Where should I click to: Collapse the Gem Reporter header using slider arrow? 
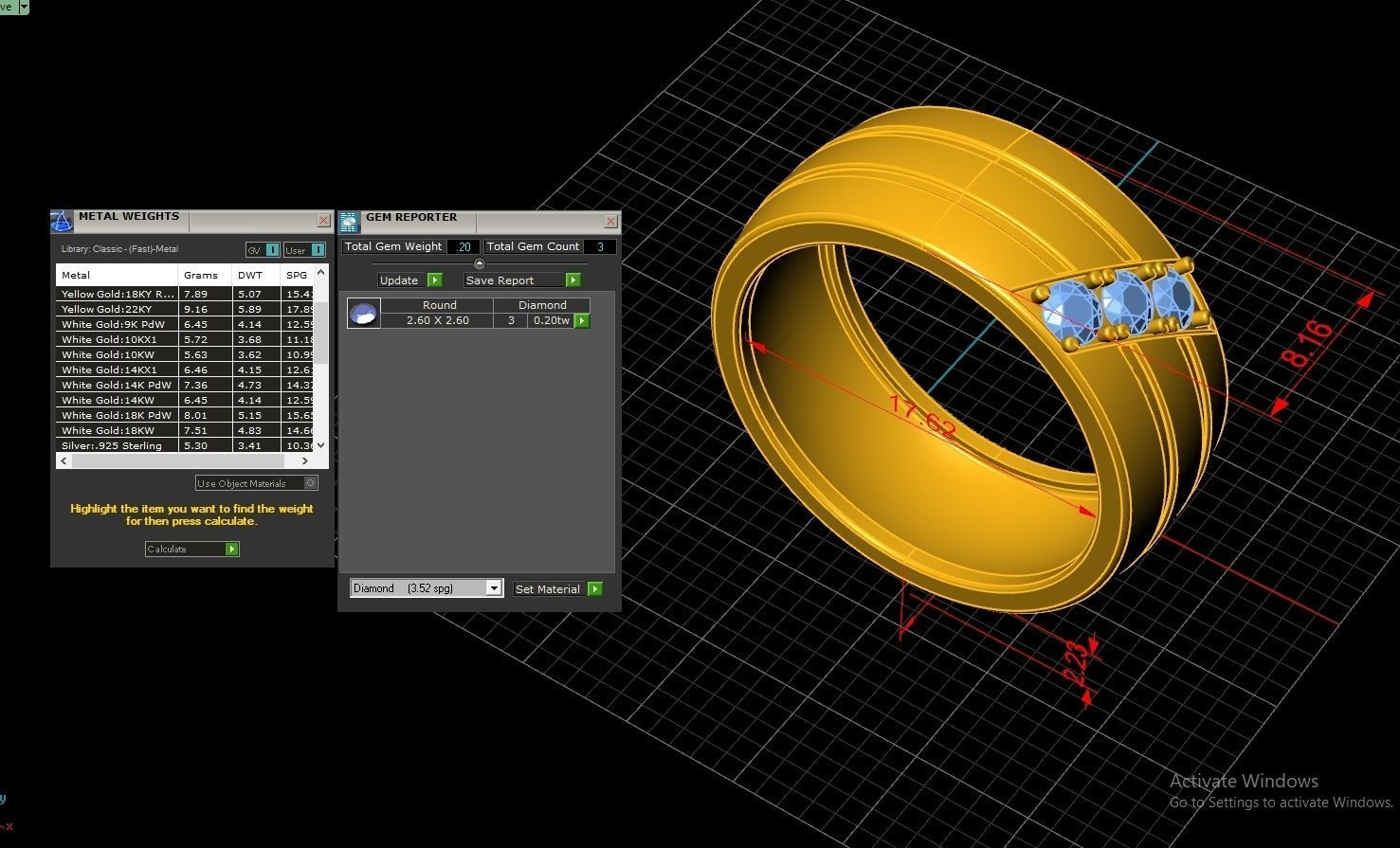(x=479, y=263)
